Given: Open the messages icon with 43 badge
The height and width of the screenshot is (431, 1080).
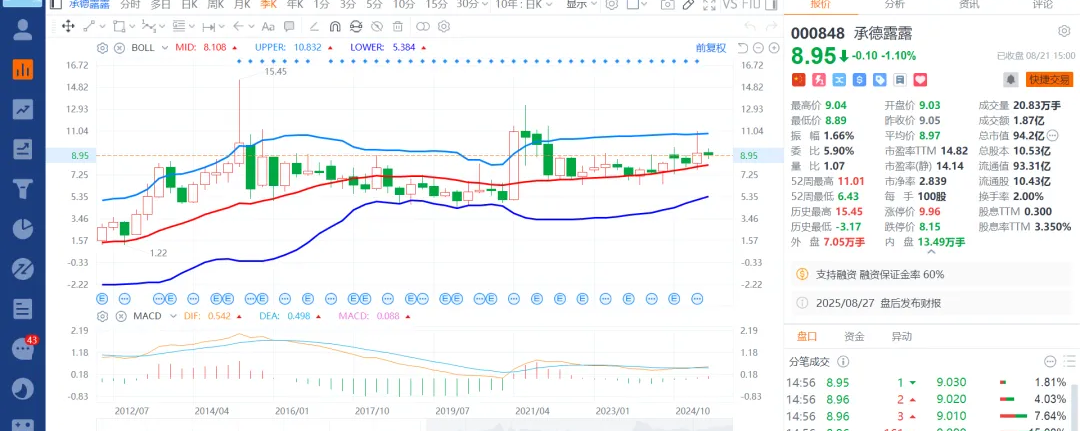Looking at the screenshot, I should pos(22,348).
